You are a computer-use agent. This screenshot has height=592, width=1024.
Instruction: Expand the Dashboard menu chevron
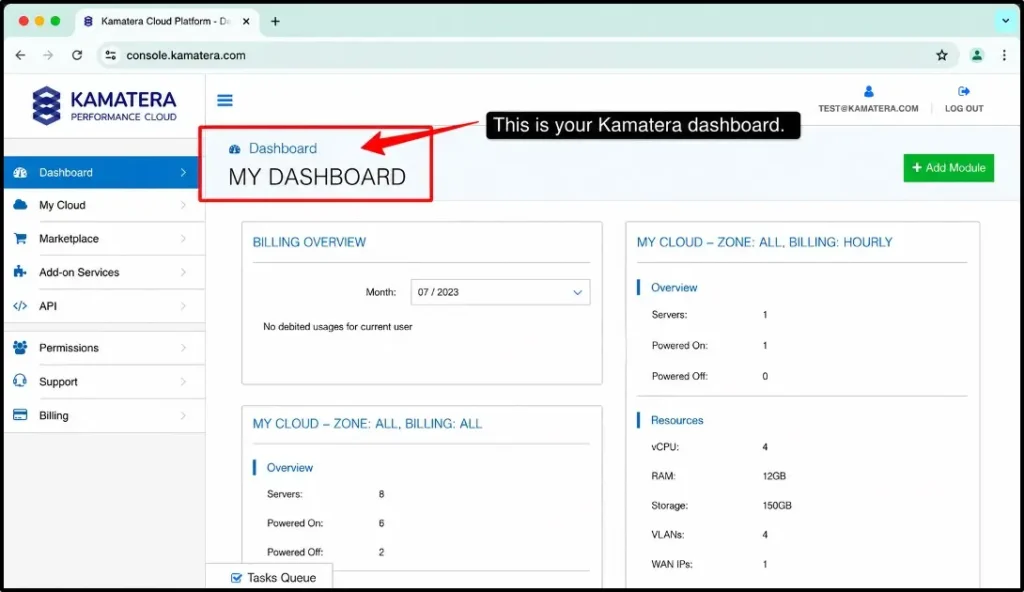184,173
